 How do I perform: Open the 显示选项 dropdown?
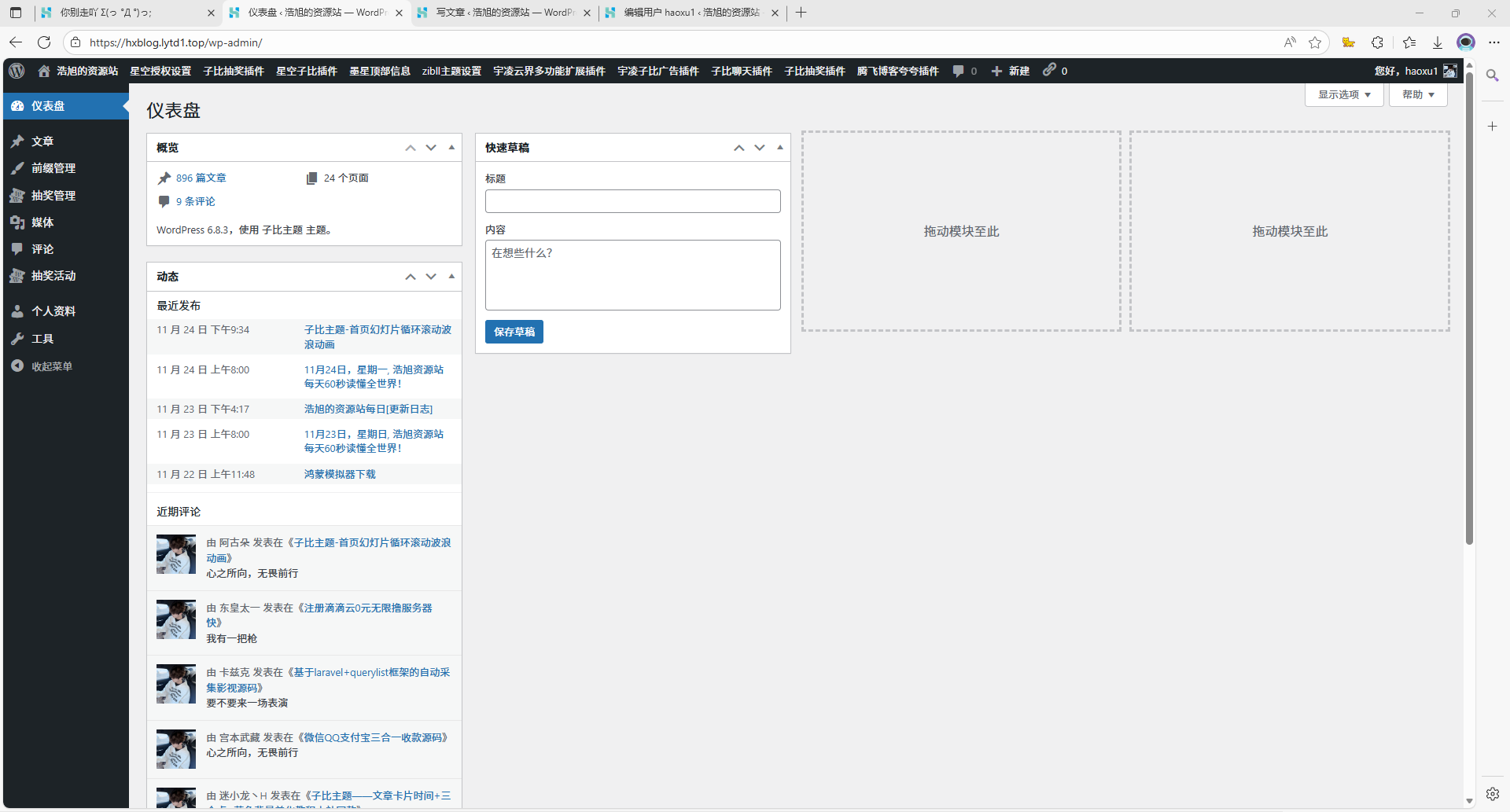pos(1343,94)
